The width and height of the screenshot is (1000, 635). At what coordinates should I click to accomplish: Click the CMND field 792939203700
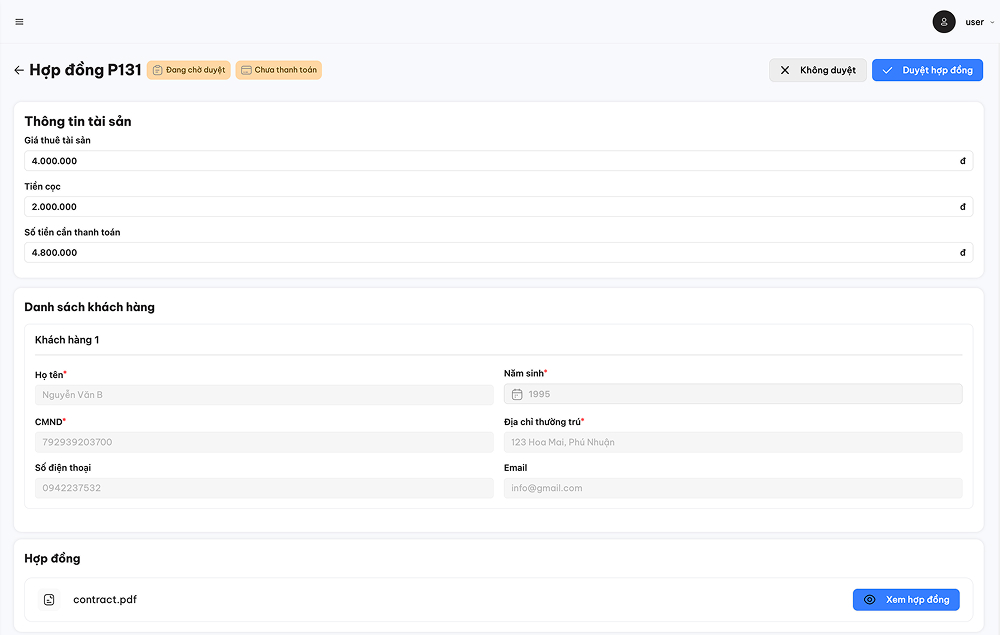click(264, 442)
